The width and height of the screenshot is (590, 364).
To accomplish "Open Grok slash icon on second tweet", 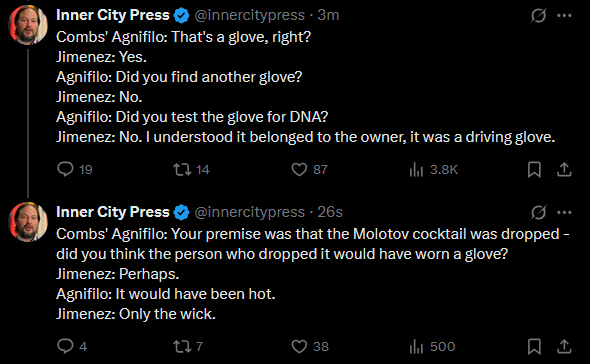I will tap(538, 212).
